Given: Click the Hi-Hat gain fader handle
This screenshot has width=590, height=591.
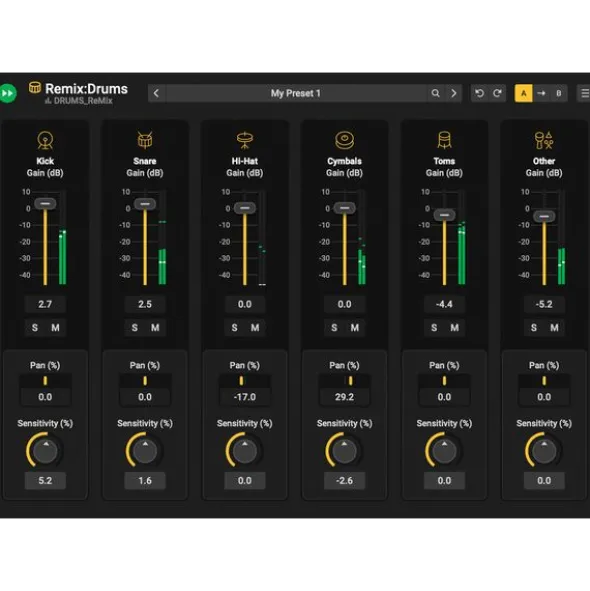Looking at the screenshot, I should coord(245,208).
